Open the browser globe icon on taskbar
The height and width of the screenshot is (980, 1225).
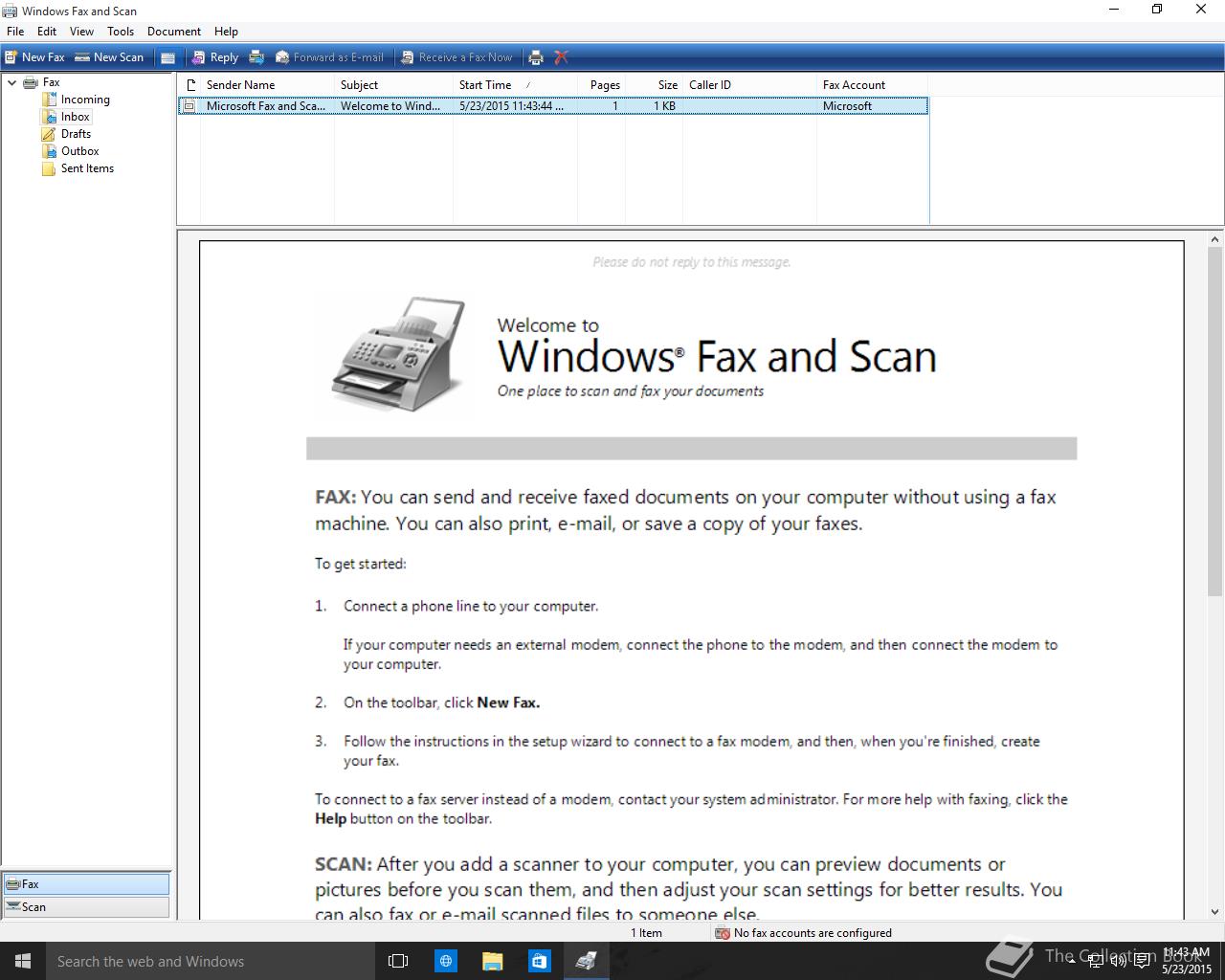pos(445,961)
